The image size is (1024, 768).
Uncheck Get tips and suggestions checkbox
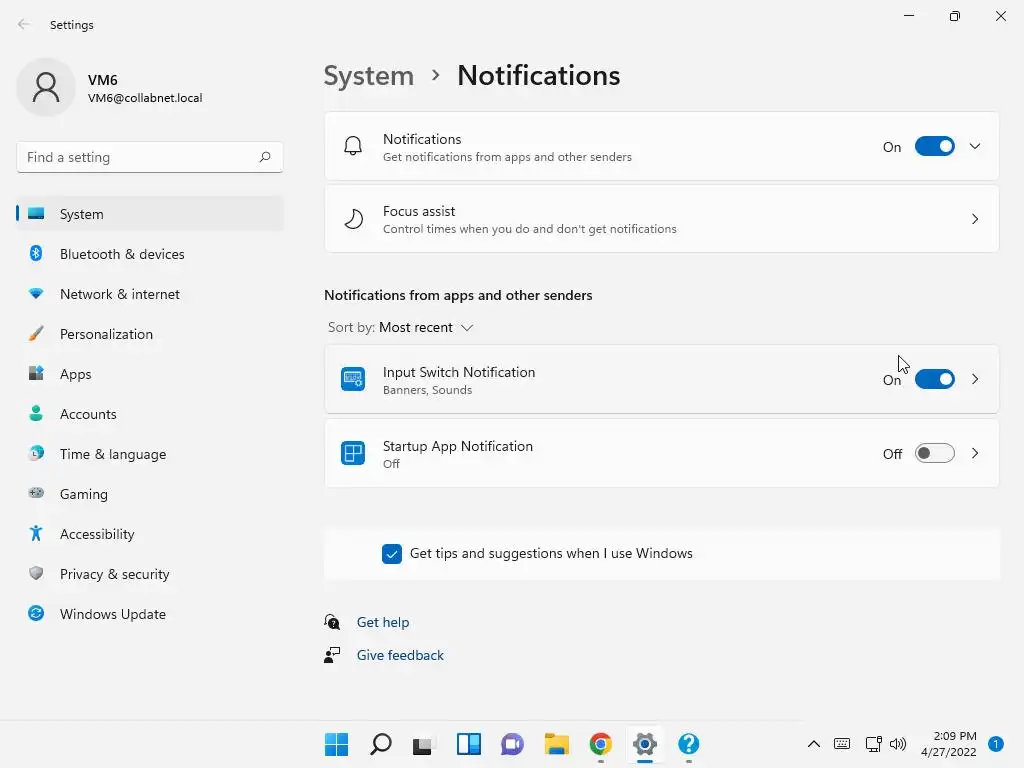tap(392, 554)
